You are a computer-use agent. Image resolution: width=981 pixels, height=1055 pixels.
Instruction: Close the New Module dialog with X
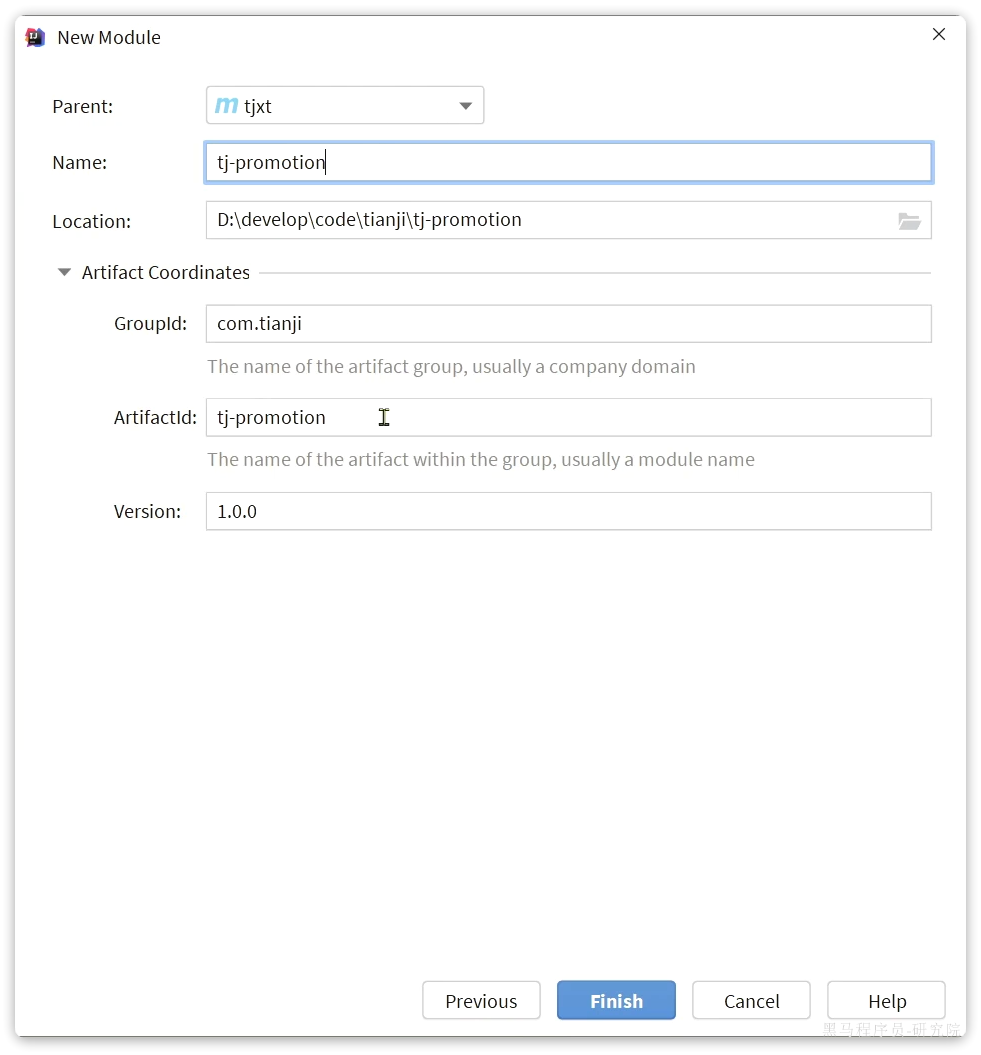point(939,34)
